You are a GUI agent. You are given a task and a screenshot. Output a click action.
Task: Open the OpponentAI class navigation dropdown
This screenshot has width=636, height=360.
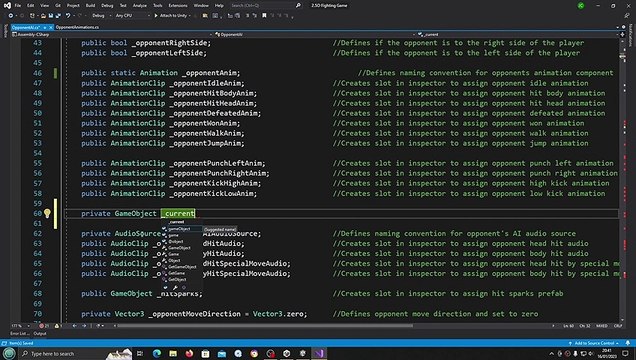point(315,34)
